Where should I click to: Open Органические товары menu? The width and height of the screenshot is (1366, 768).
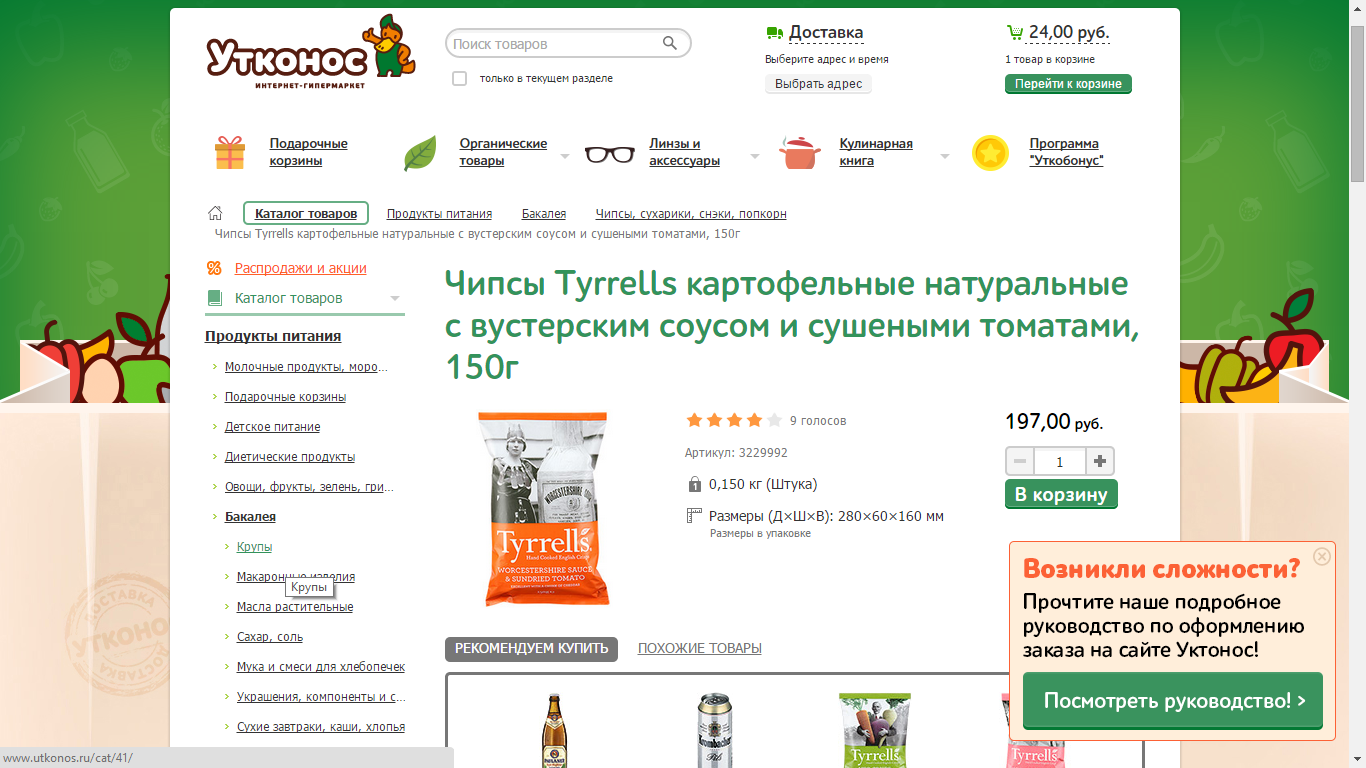click(503, 152)
